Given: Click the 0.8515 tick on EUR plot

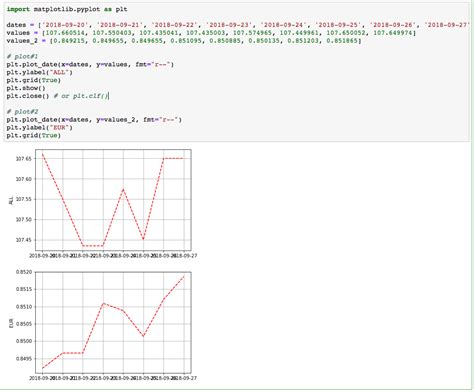Looking at the screenshot, I should click(24, 289).
